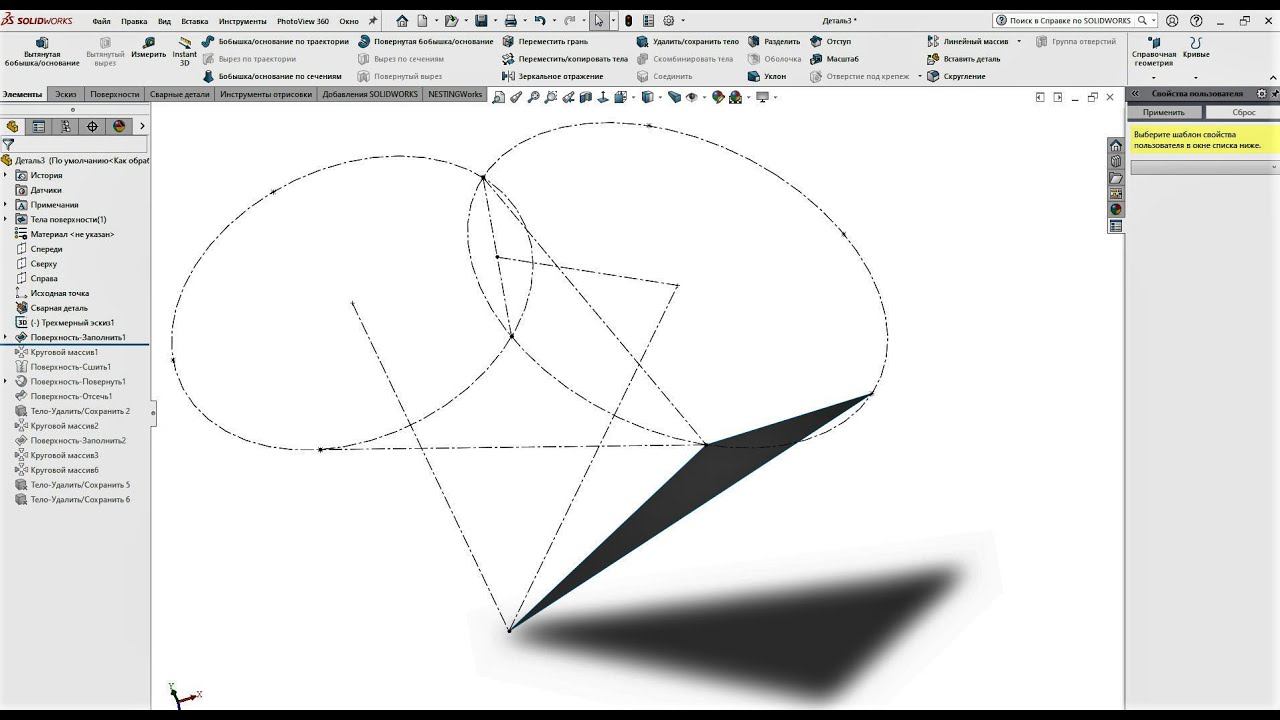Switch to Сварные детали tab
The width and height of the screenshot is (1280, 720).
coord(181,94)
